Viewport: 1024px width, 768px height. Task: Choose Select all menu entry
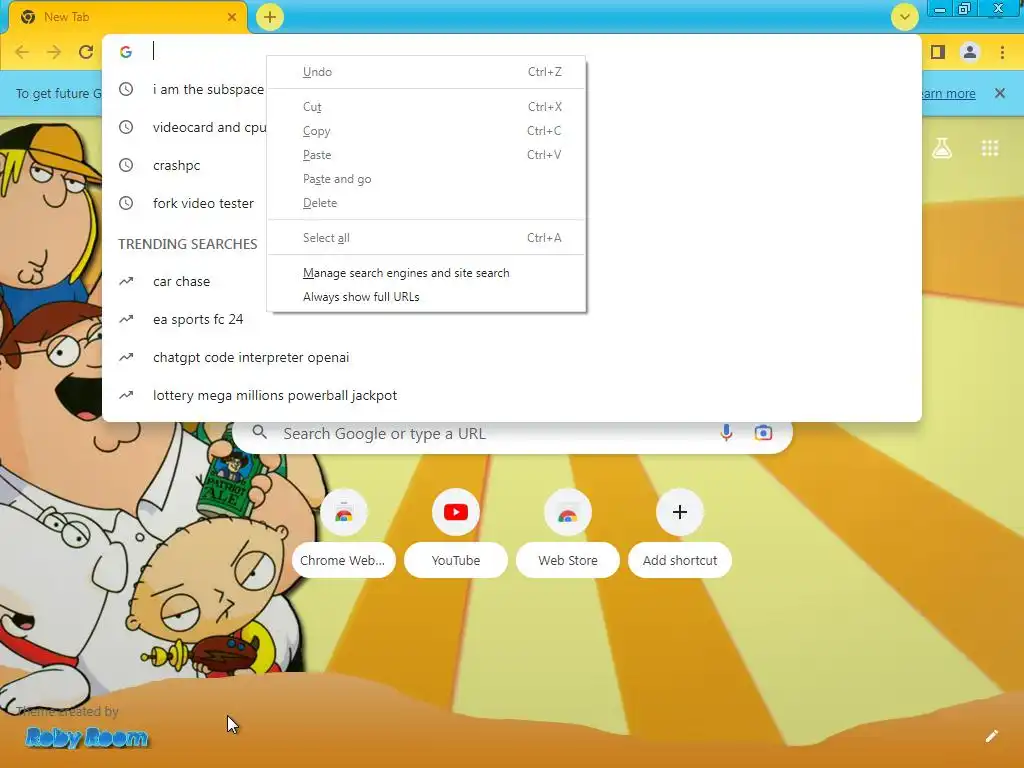(x=426, y=238)
